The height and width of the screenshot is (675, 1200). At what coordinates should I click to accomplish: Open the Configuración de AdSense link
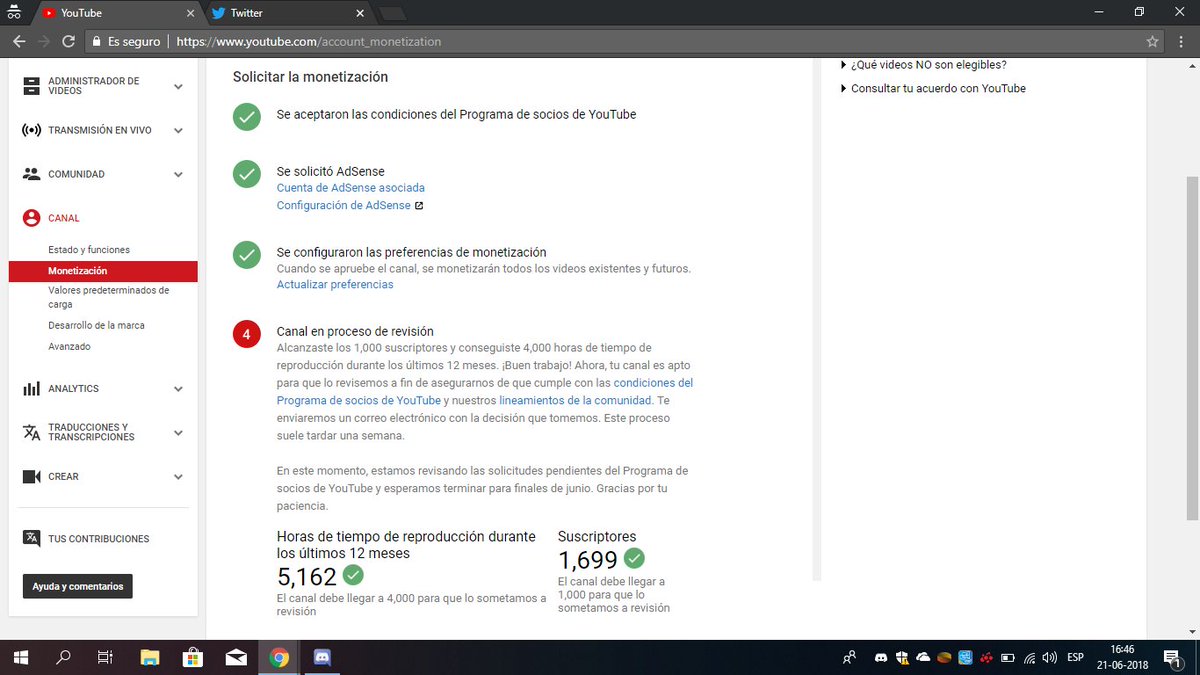point(343,205)
